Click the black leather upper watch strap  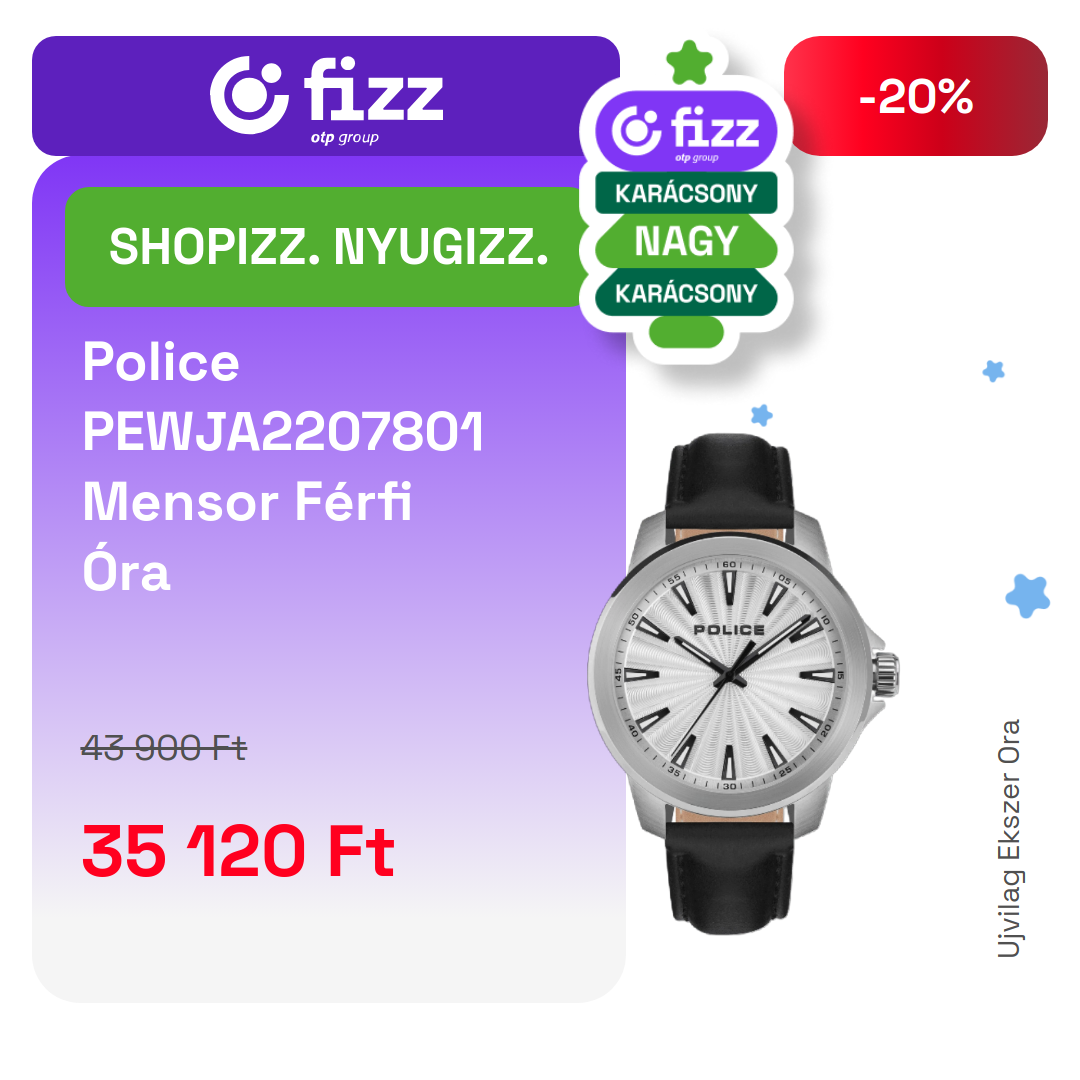(x=730, y=482)
